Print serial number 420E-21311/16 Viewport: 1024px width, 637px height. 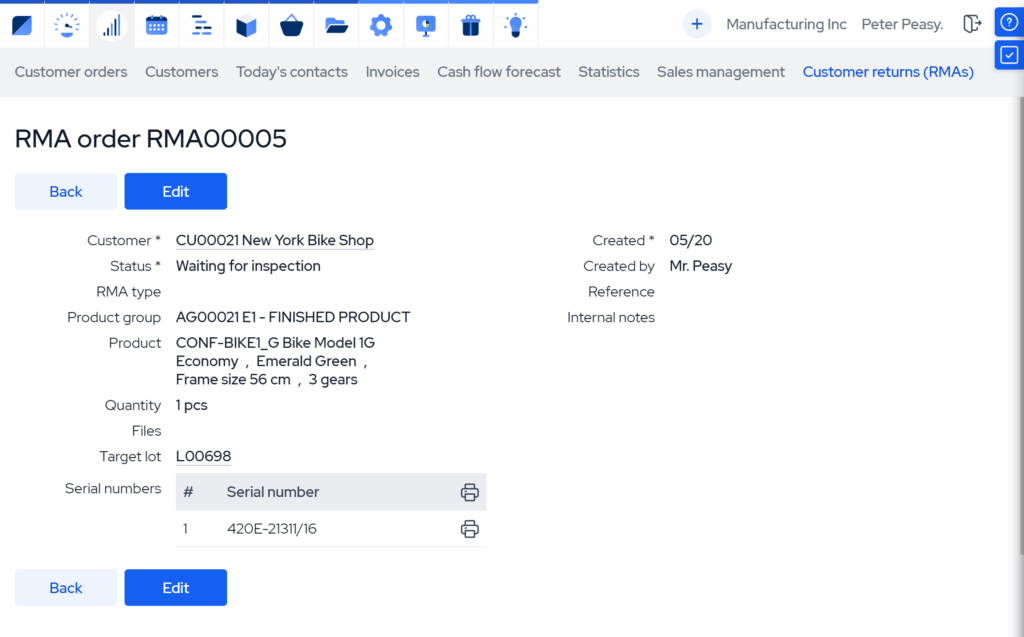[x=469, y=529]
